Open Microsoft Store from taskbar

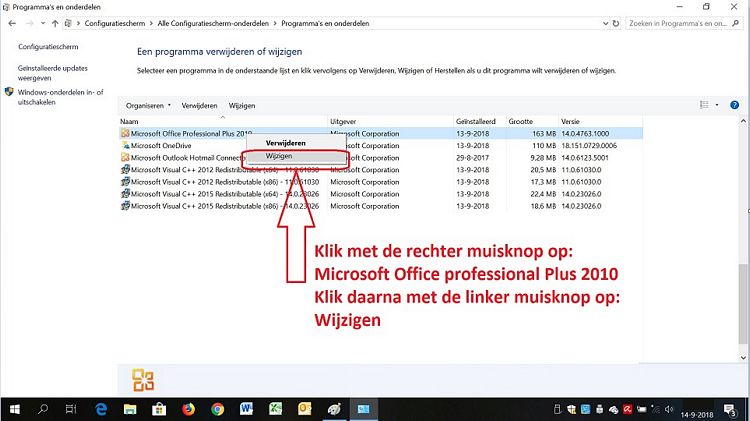[x=159, y=409]
